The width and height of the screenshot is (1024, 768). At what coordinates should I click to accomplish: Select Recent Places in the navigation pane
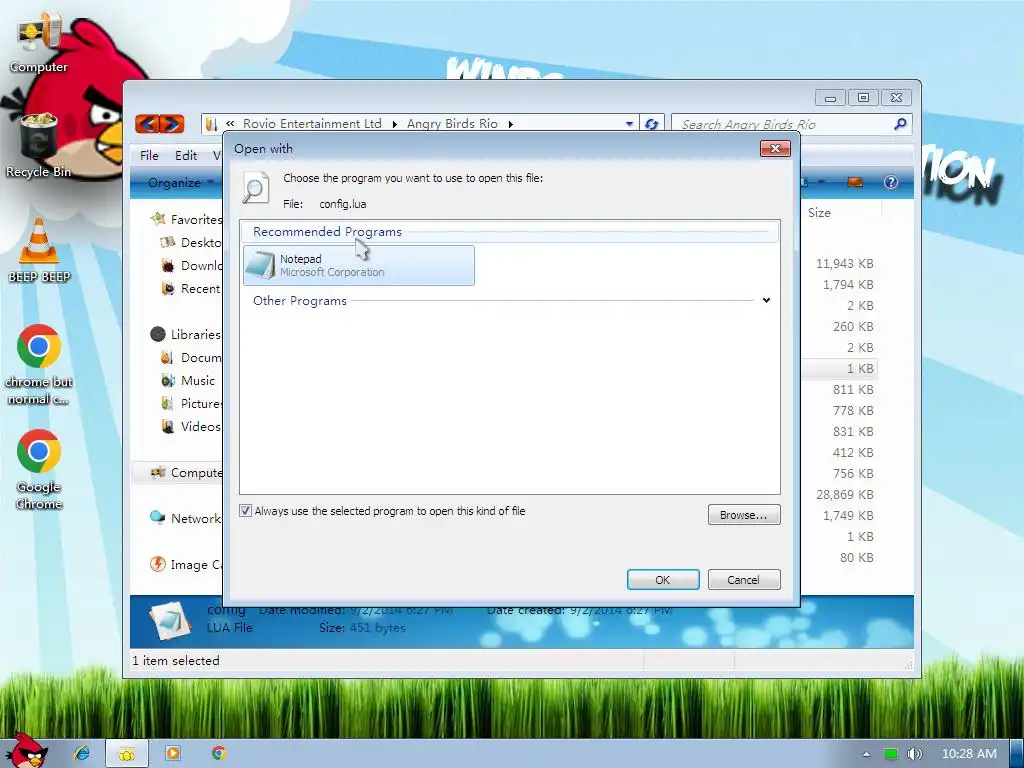(x=191, y=288)
